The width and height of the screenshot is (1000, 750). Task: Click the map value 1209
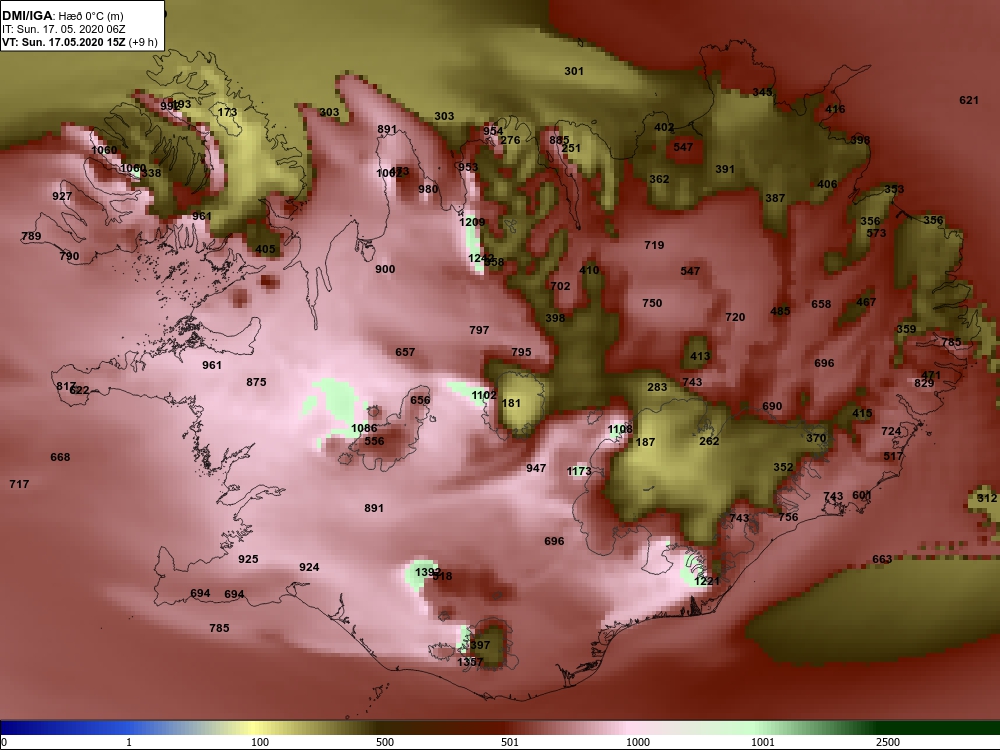pyautogui.click(x=472, y=222)
